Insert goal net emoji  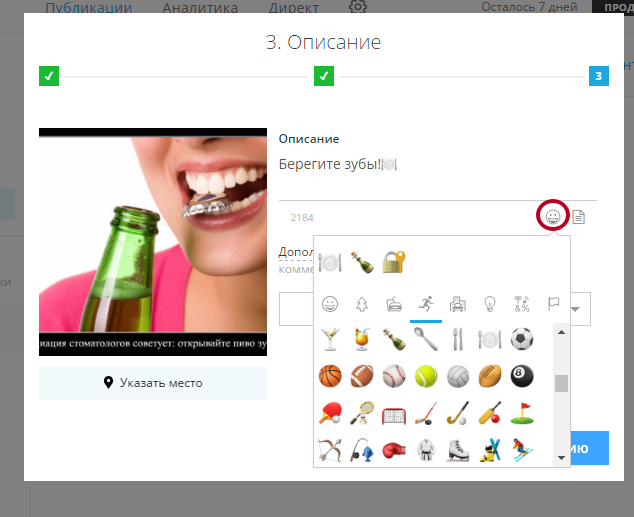(394, 415)
